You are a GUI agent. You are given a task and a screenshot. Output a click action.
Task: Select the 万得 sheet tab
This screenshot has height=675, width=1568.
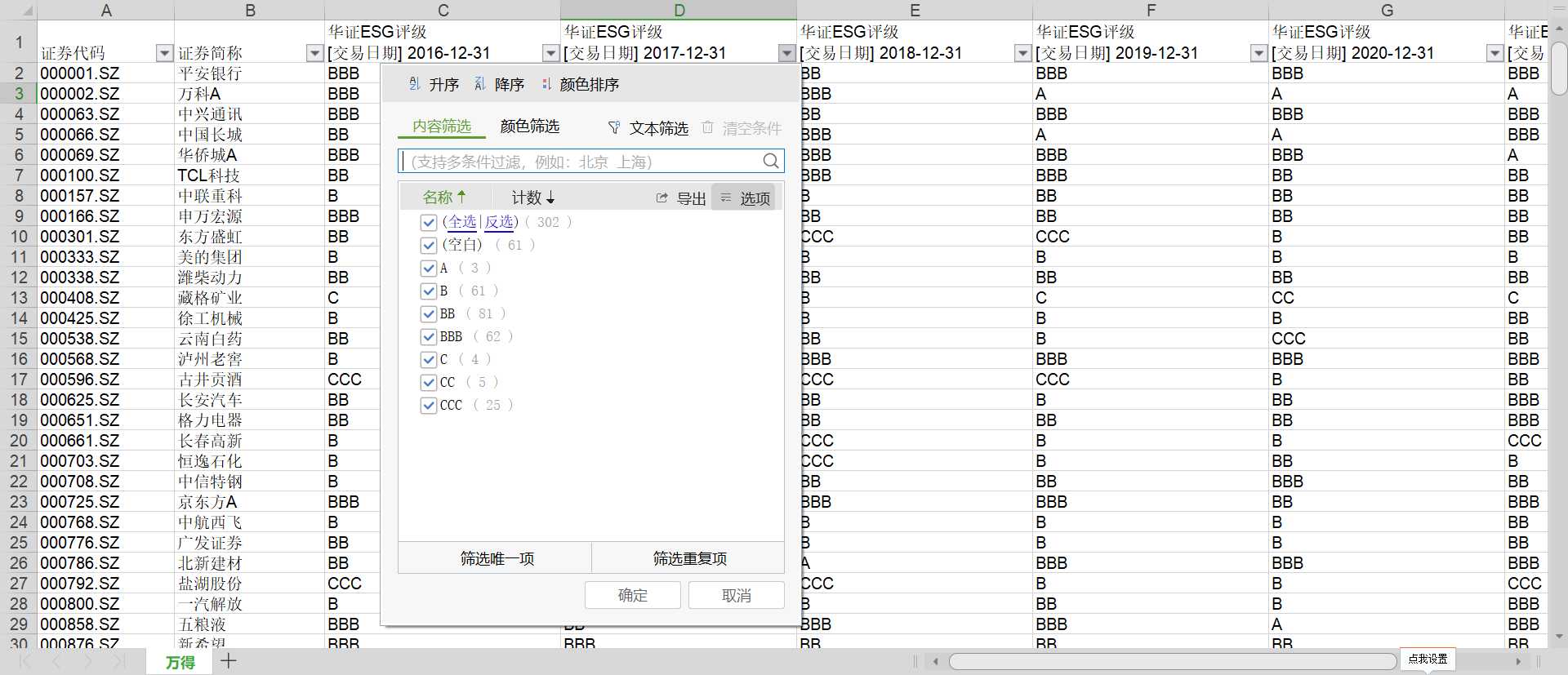coord(180,662)
